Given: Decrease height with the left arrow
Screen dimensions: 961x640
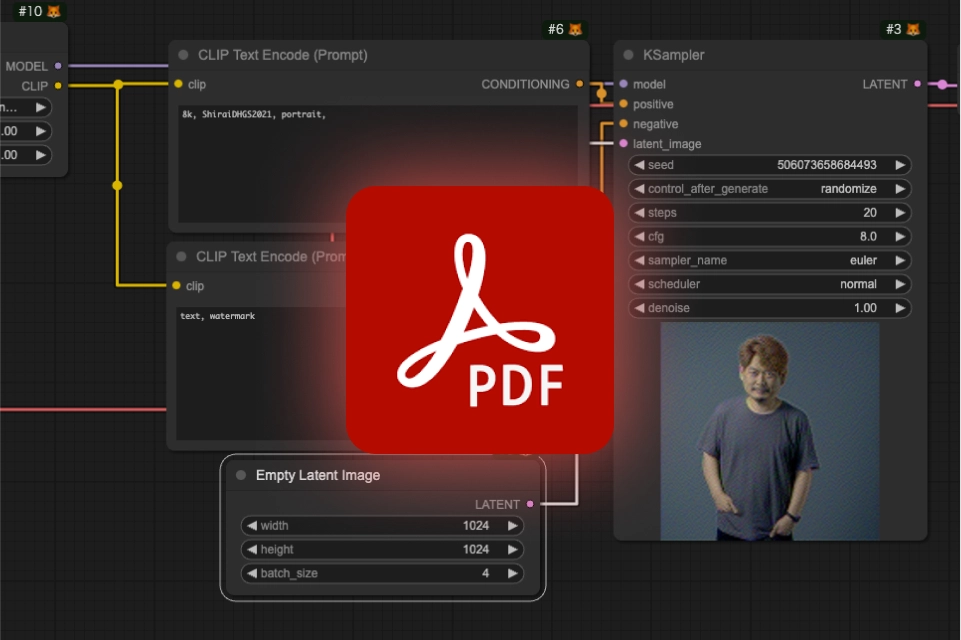Looking at the screenshot, I should point(252,549).
